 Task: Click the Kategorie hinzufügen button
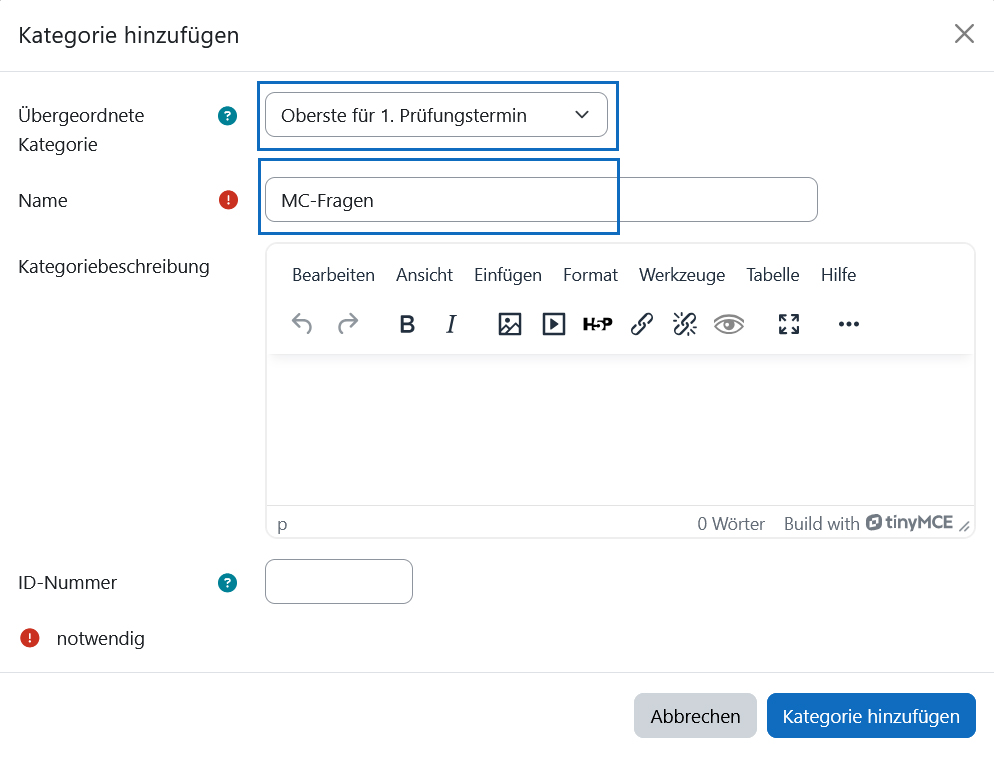pos(871,716)
